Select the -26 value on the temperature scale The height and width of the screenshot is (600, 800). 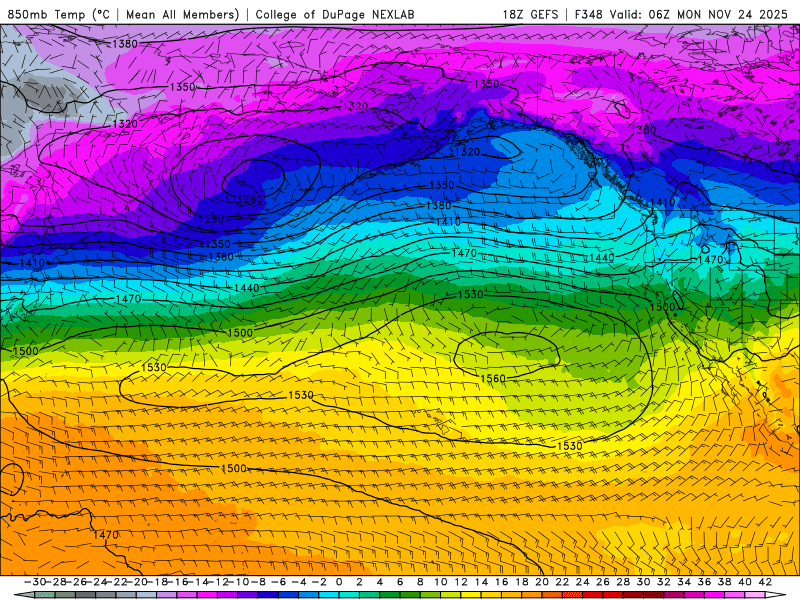(76, 582)
